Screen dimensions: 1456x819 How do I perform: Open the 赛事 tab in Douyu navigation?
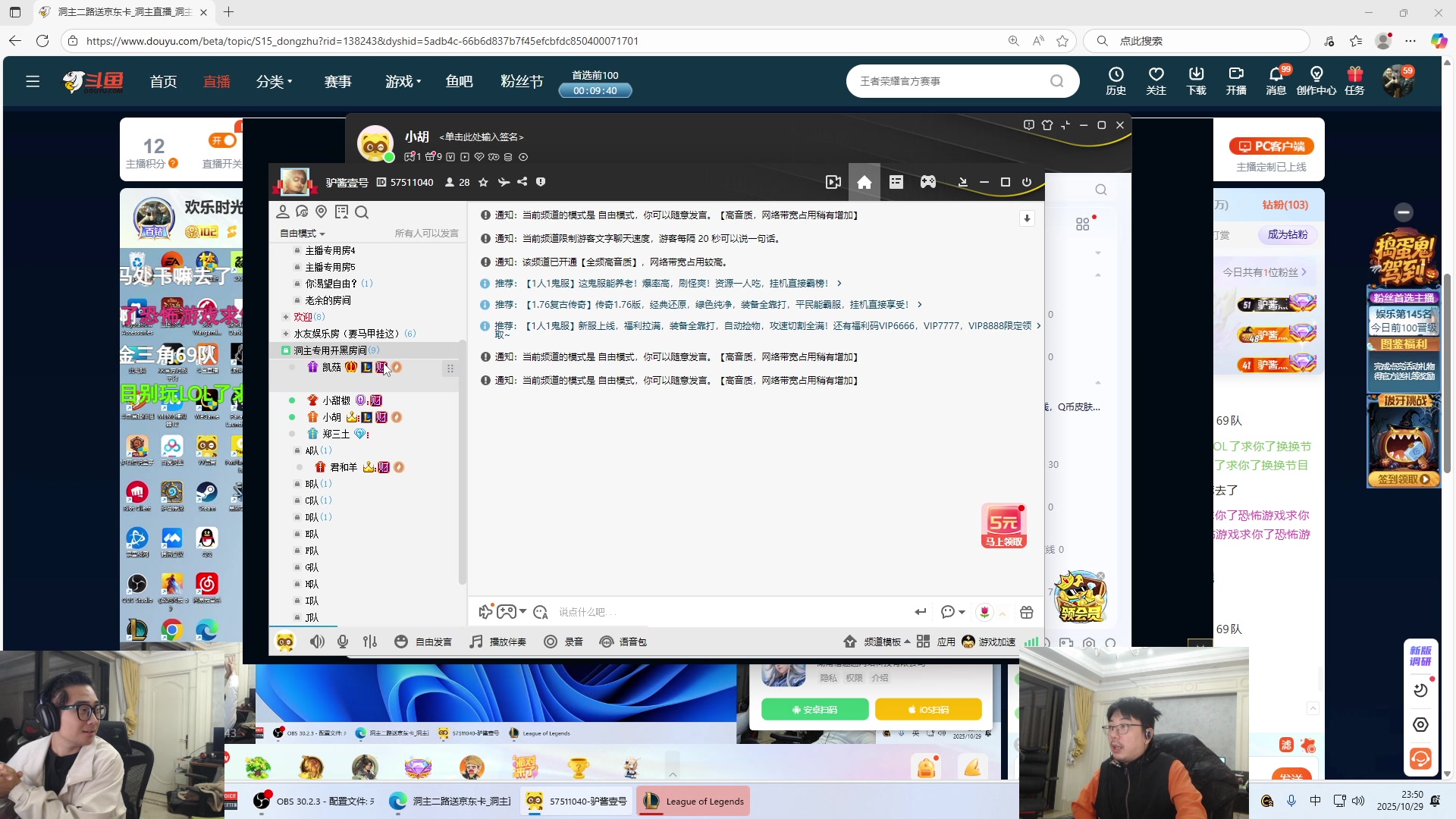click(x=337, y=81)
